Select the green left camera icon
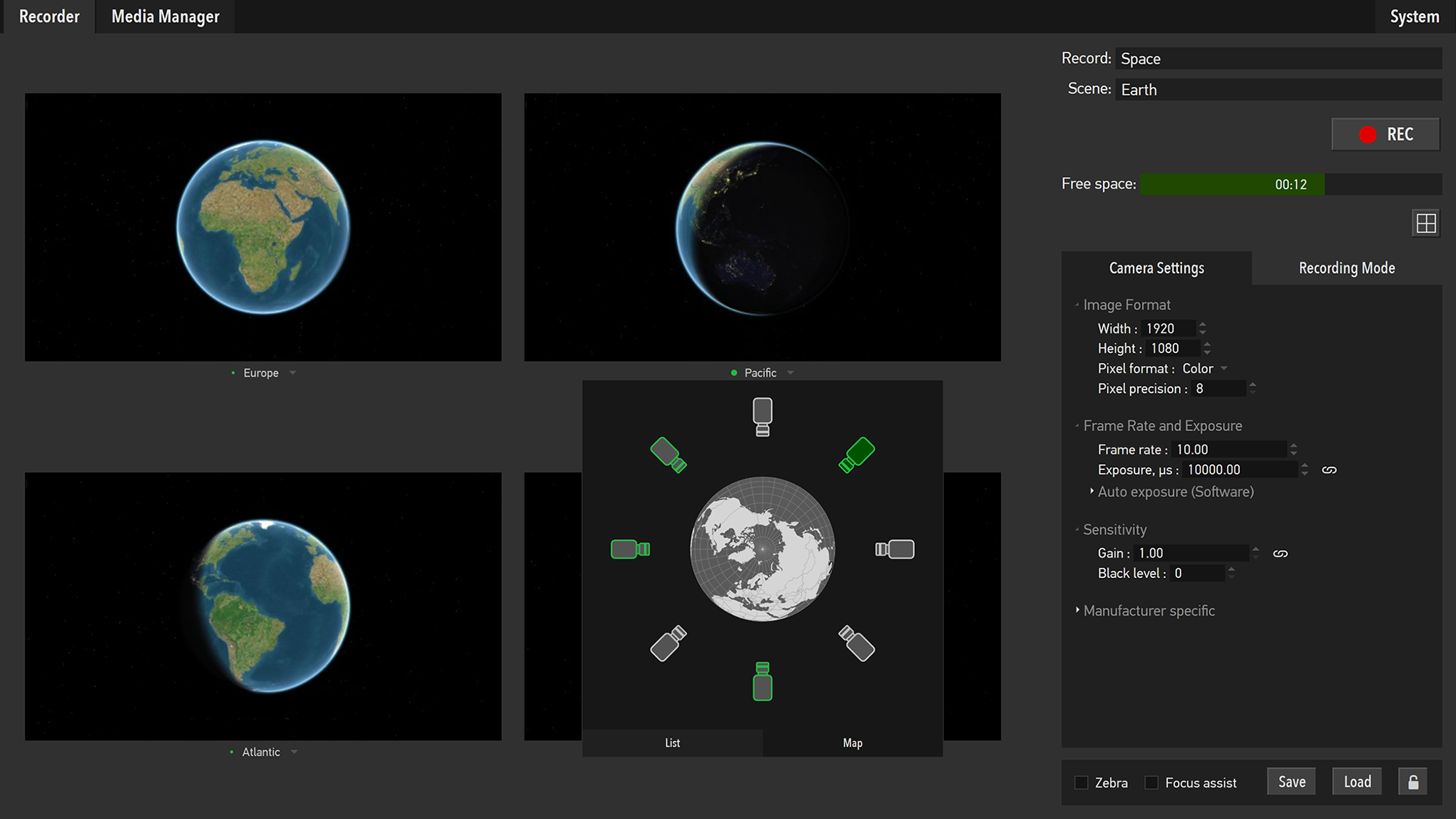Viewport: 1456px width, 819px height. pyautogui.click(x=630, y=549)
